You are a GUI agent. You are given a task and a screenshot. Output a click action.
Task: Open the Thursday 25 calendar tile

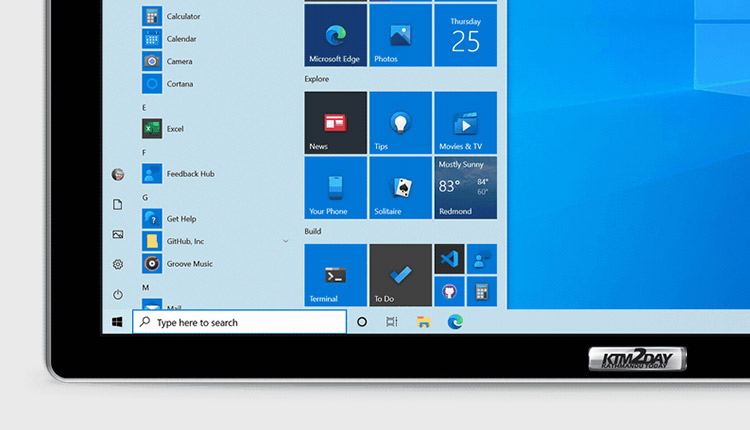465,35
